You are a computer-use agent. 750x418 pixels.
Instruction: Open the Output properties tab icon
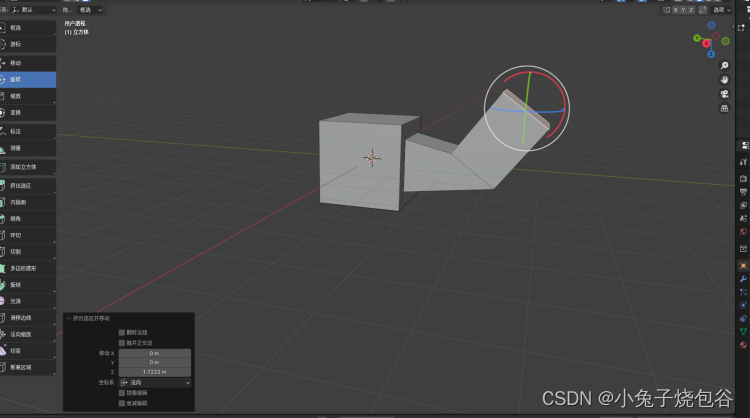pyautogui.click(x=743, y=192)
